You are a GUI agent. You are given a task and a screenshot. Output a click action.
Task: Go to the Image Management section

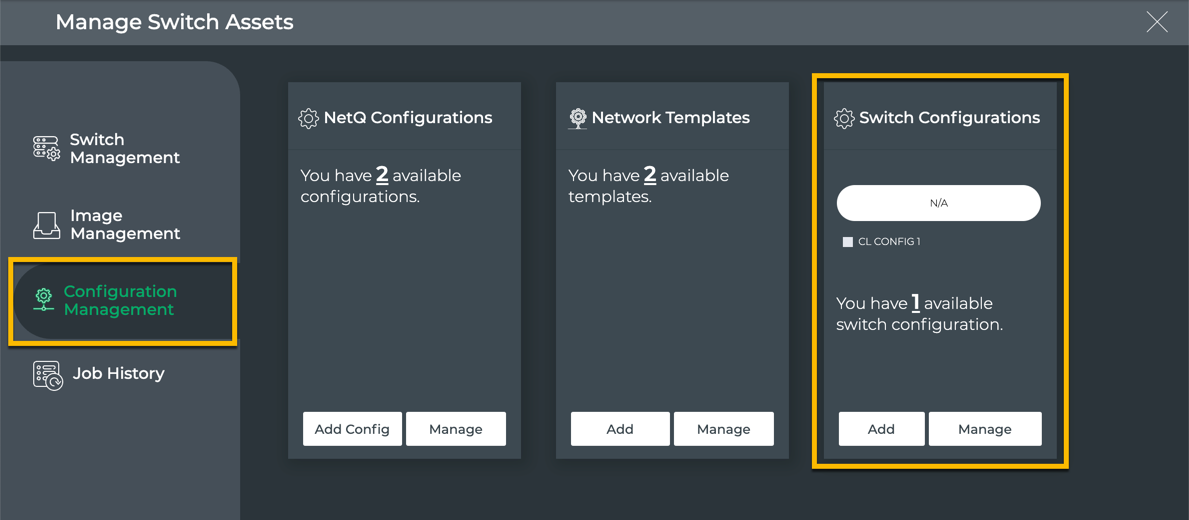[x=124, y=225]
